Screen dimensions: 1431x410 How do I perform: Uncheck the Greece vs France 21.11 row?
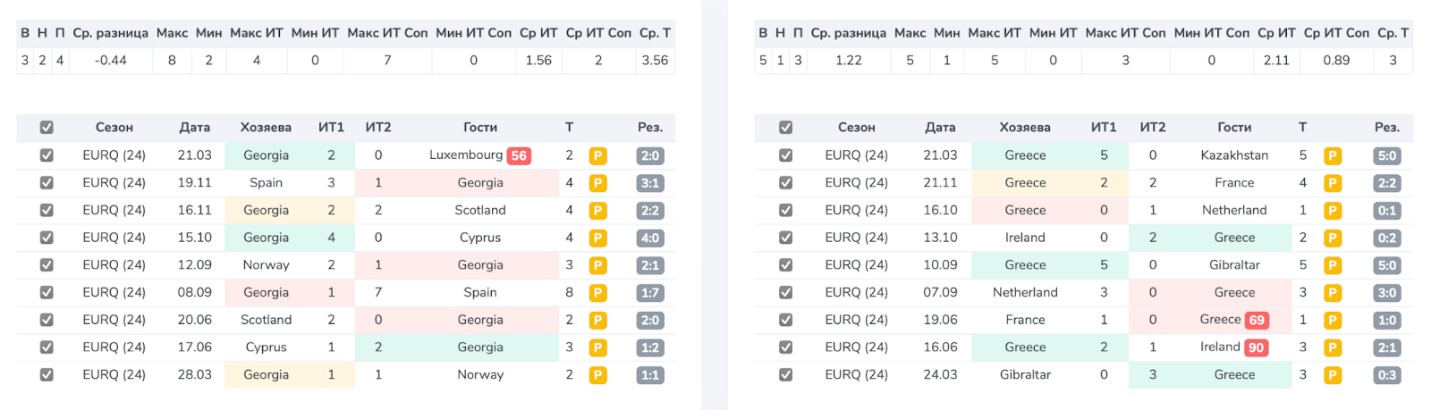786,183
